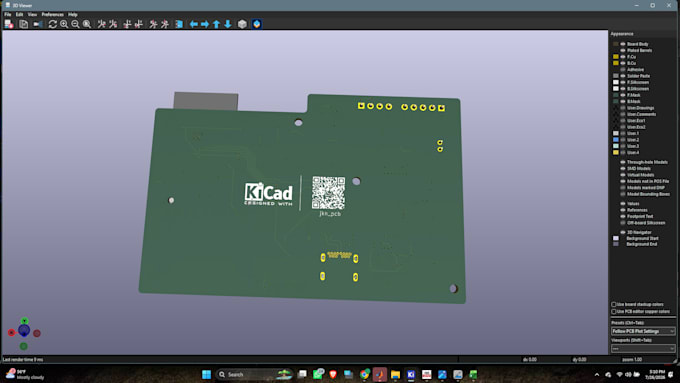Flip board view icon
This screenshot has height=383, width=680.
(x=179, y=24)
